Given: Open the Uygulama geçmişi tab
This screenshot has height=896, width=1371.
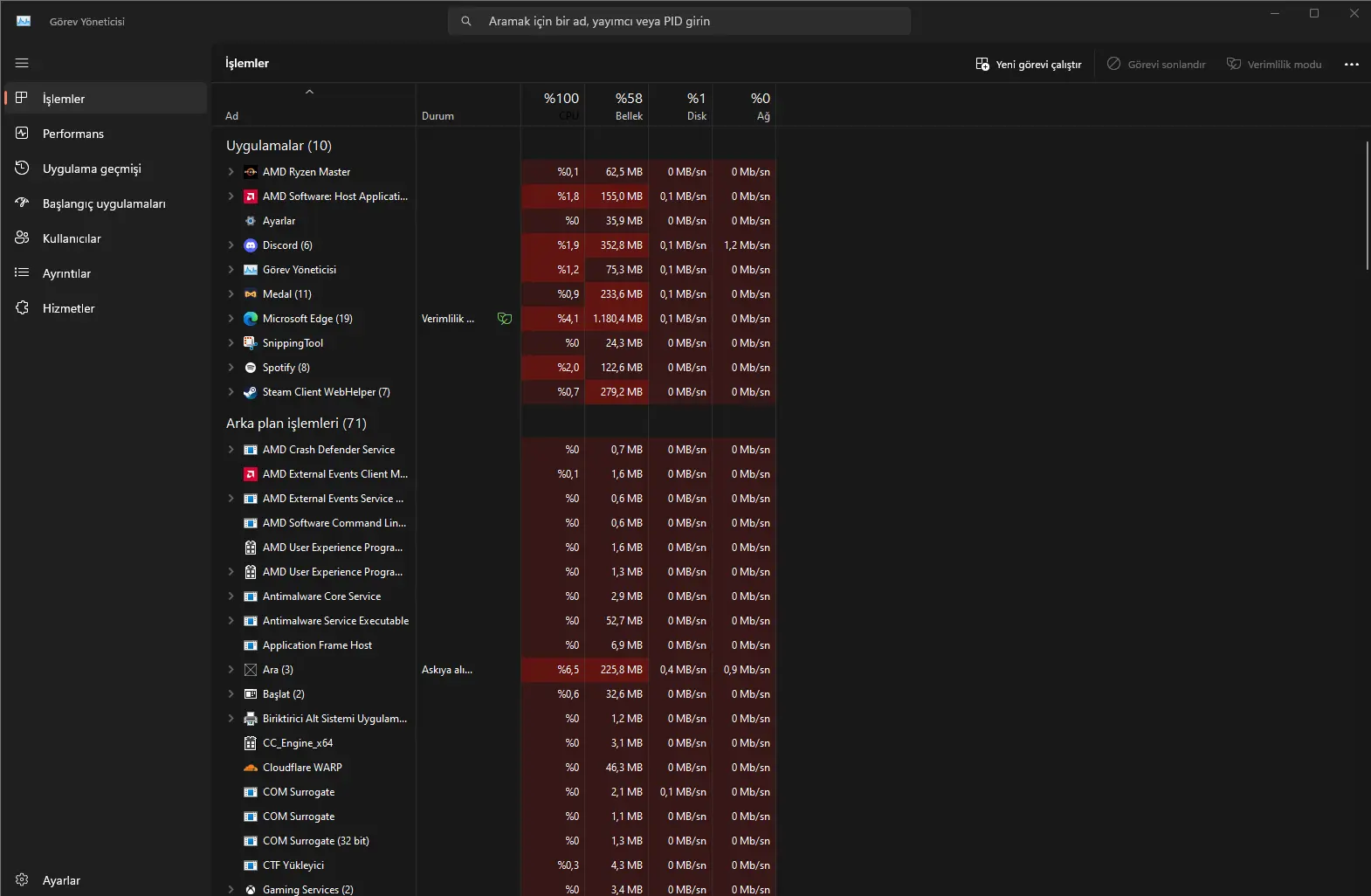Looking at the screenshot, I should (106, 169).
